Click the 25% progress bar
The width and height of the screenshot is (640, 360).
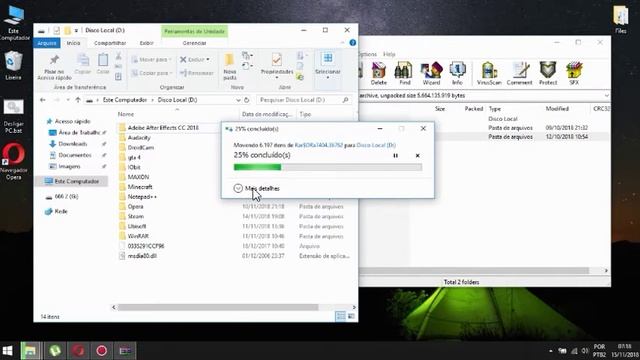[x=328, y=167]
